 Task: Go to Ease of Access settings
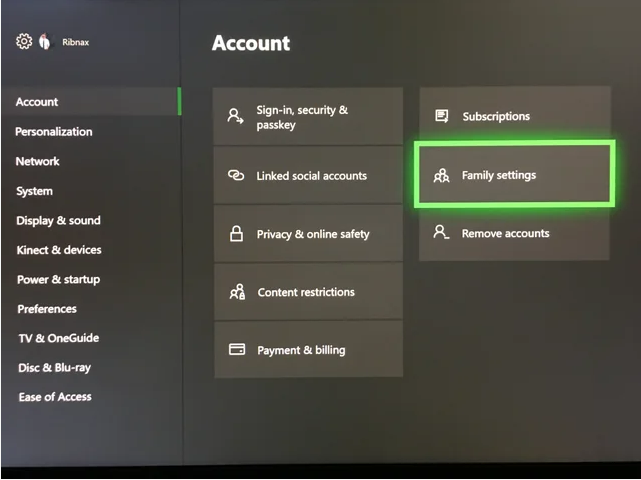click(x=55, y=397)
